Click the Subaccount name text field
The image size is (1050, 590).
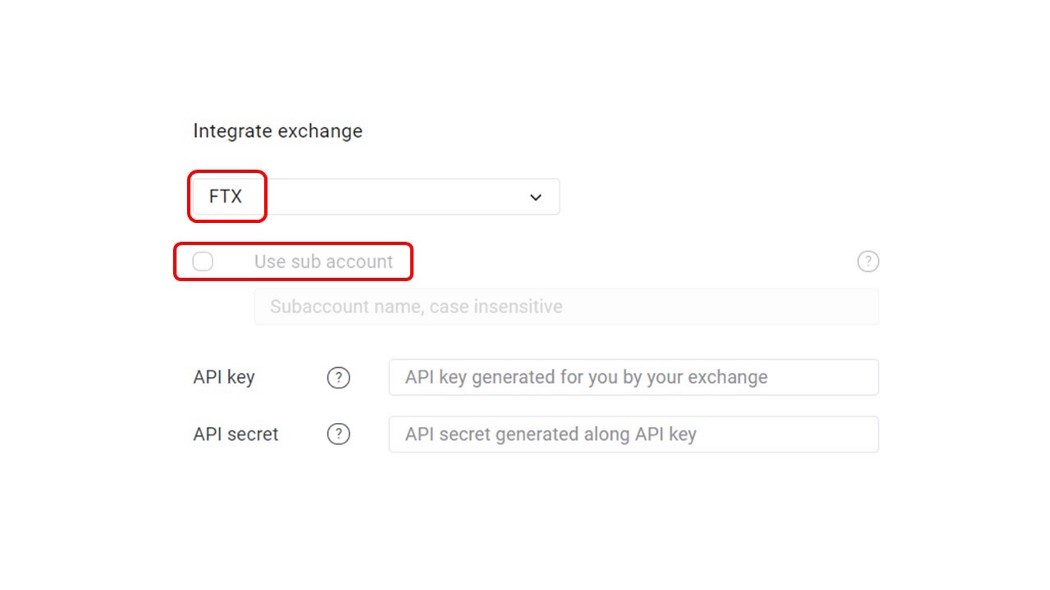[567, 307]
